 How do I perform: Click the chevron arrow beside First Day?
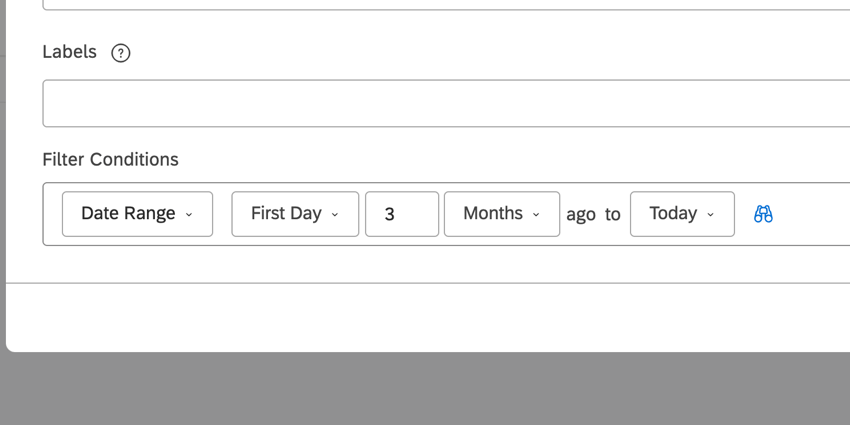pyautogui.click(x=335, y=214)
